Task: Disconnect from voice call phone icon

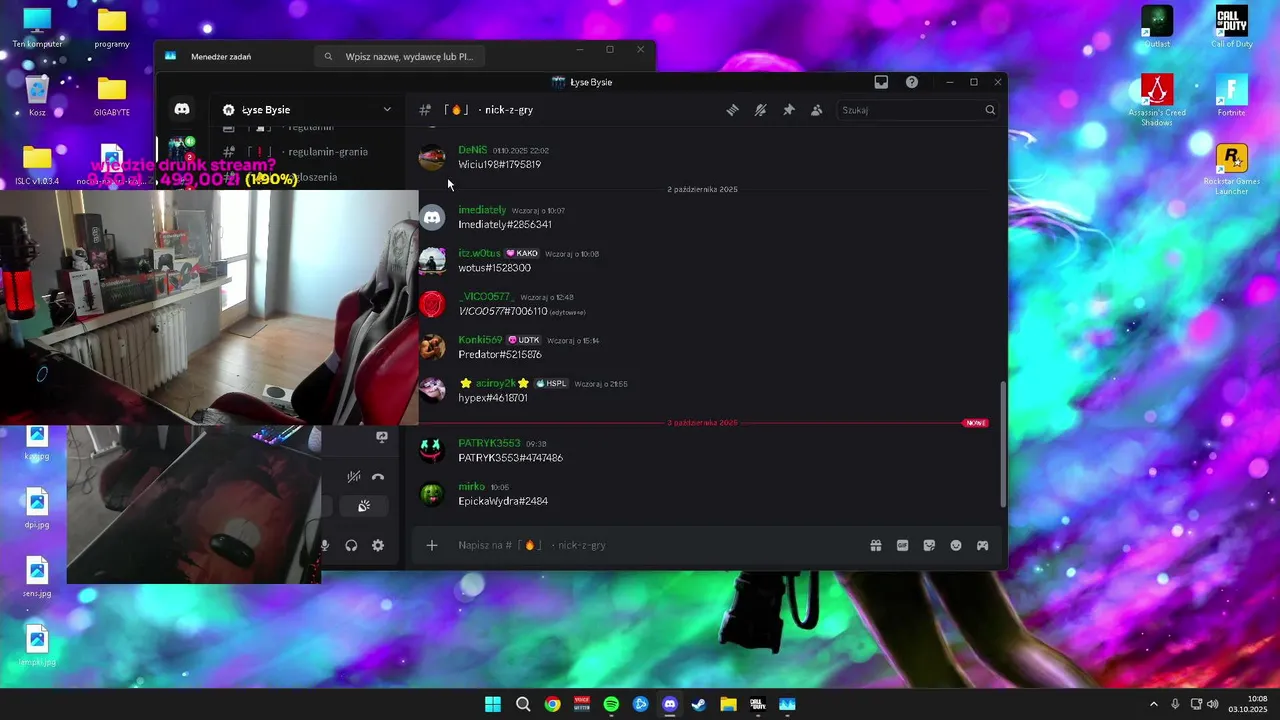Action: (378, 477)
